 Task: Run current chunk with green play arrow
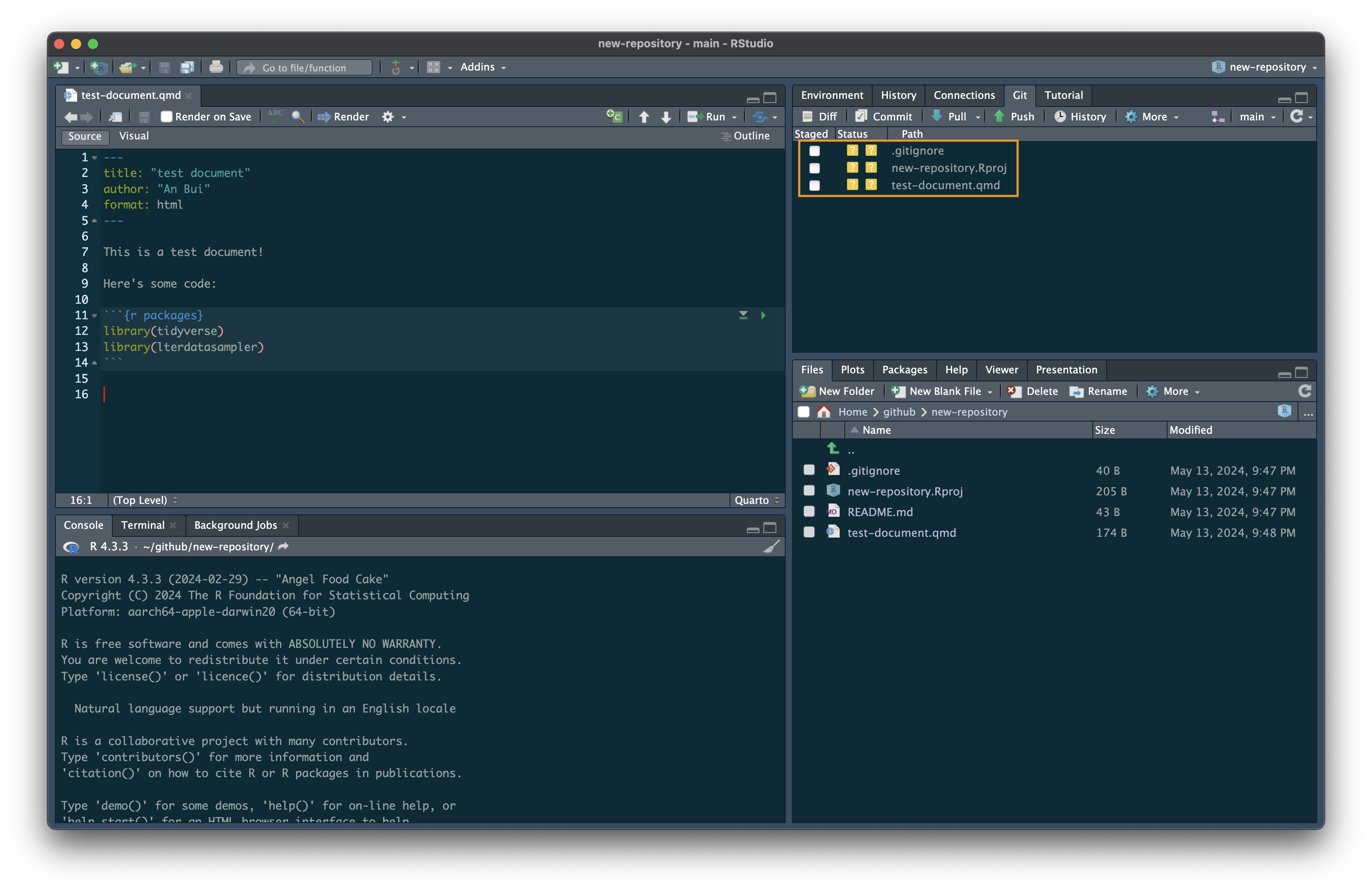point(763,315)
